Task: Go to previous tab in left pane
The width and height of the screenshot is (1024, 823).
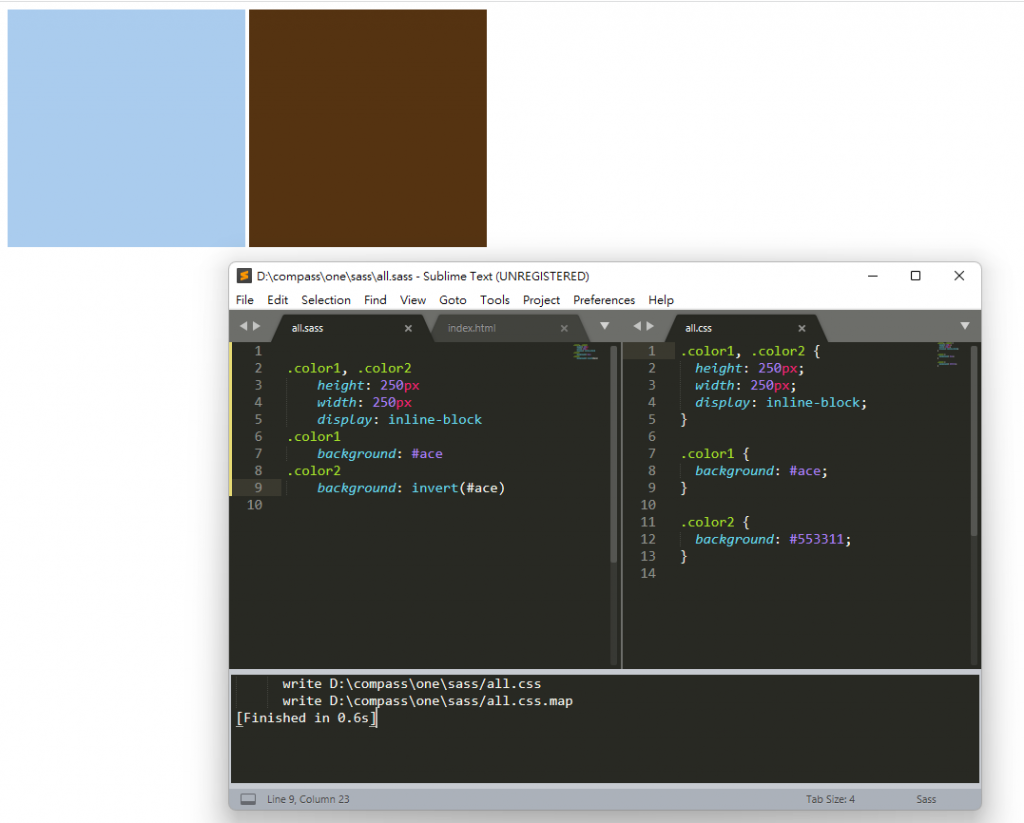Action: pos(244,326)
